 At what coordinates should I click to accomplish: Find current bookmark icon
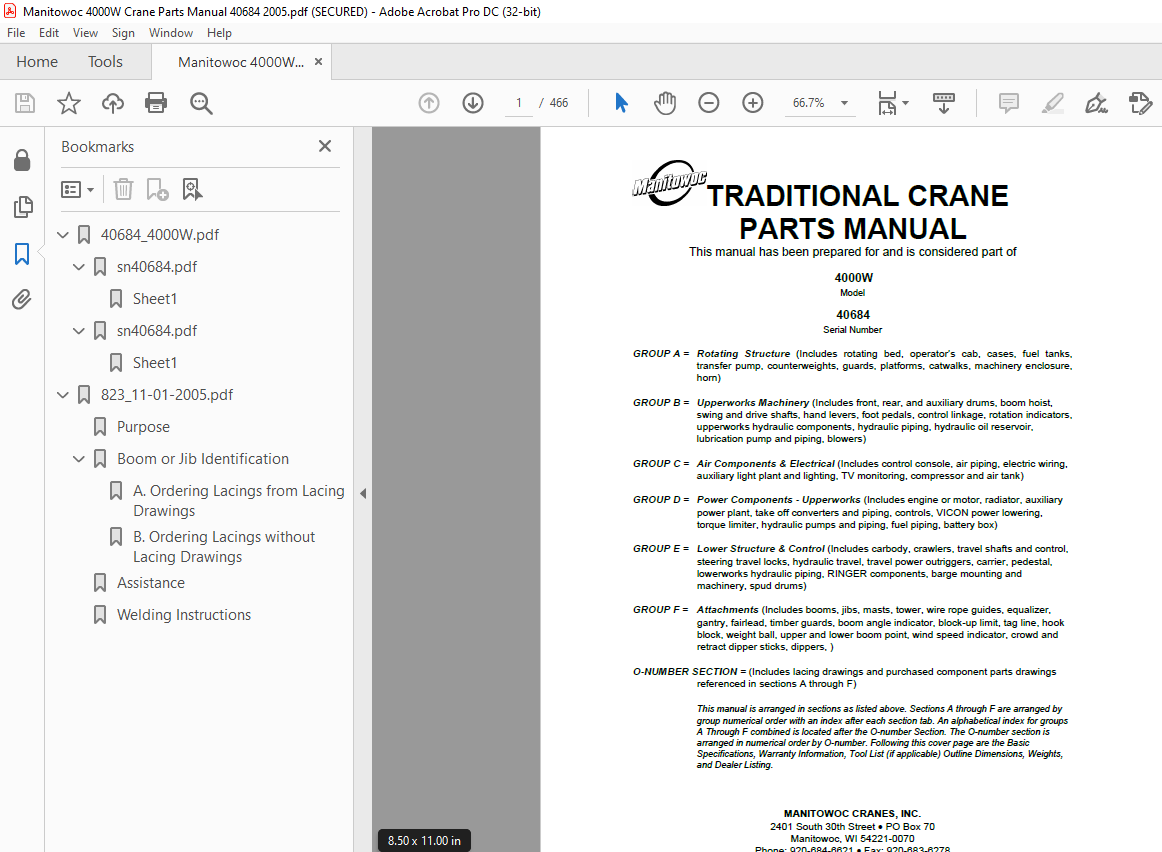[x=192, y=190]
